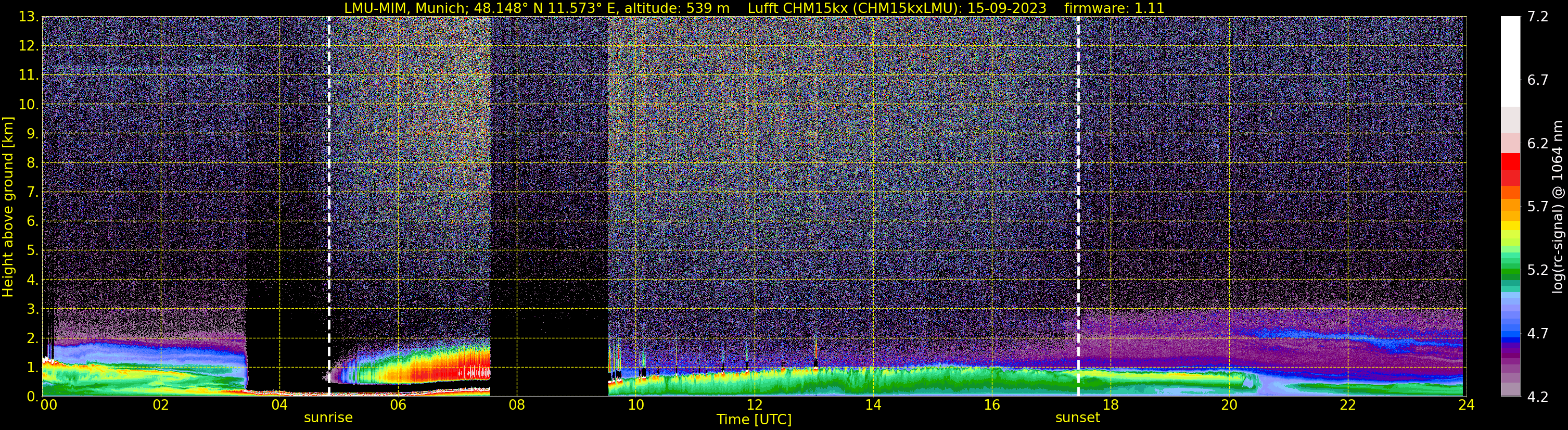Click the 7.2 value on the colorbar
The height and width of the screenshot is (430, 1568).
pyautogui.click(x=1538, y=17)
